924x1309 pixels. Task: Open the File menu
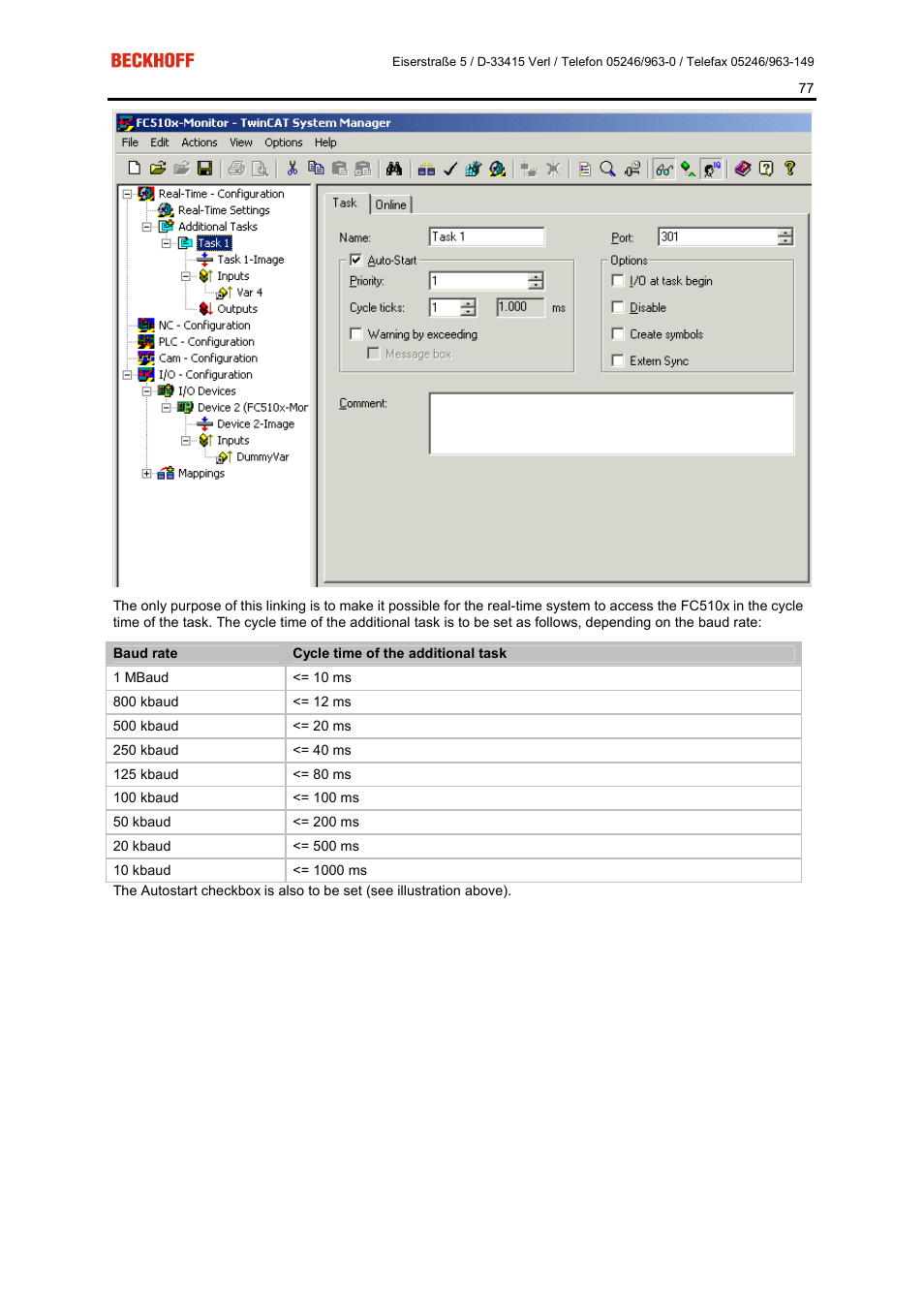coord(130,142)
